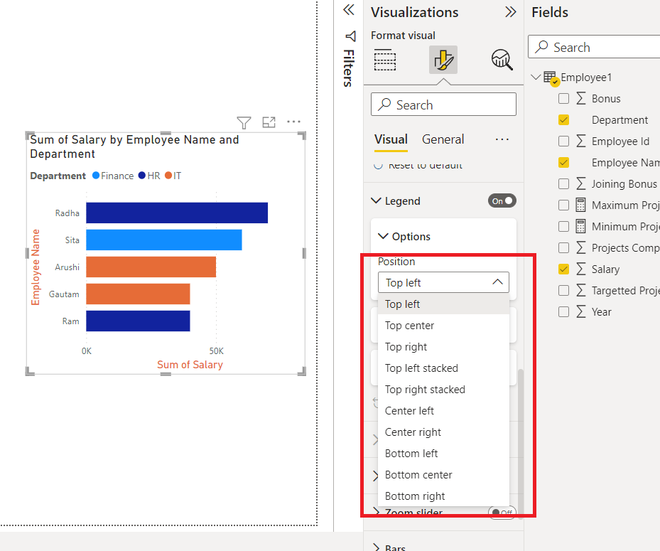This screenshot has width=660, height=551.
Task: Click the Filters pane megaphone icon
Action: coord(351,36)
